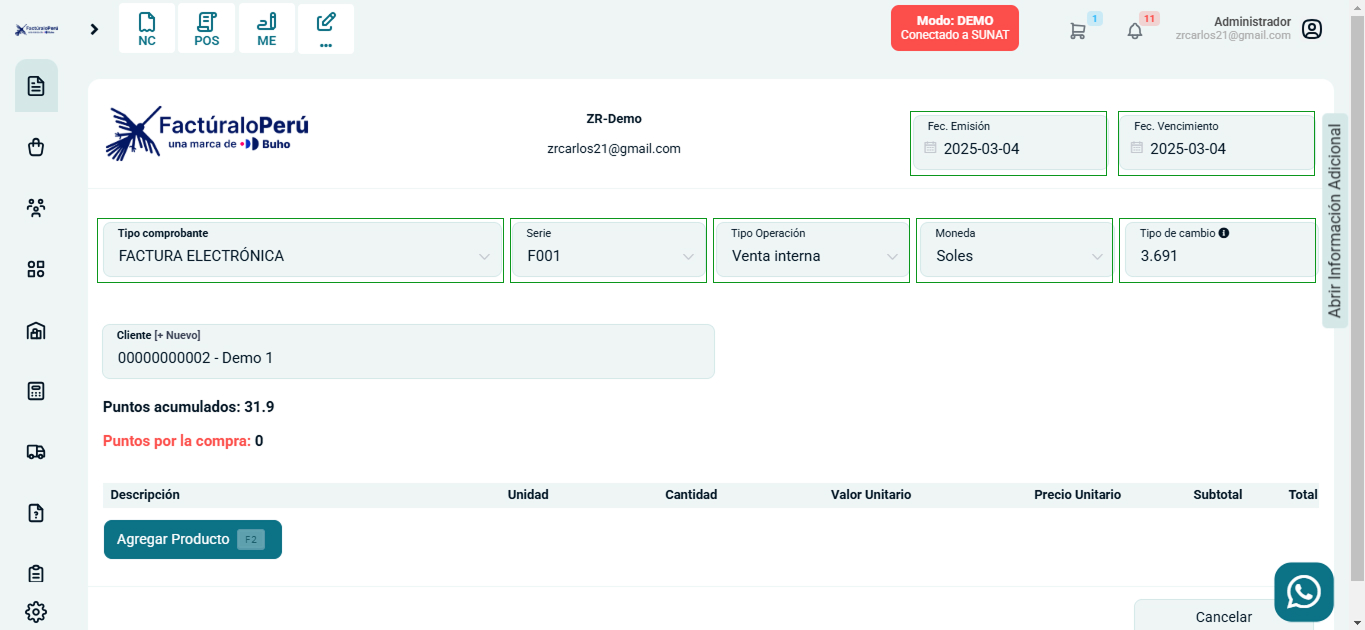View notifications bell with 11 alerts
The image size is (1365, 630).
click(x=1135, y=31)
